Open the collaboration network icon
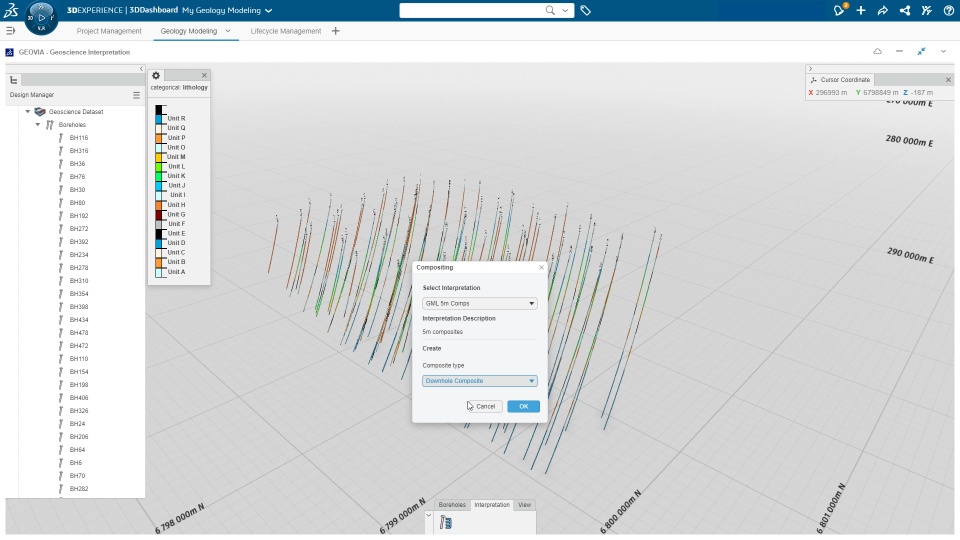The image size is (960, 540). [x=905, y=10]
